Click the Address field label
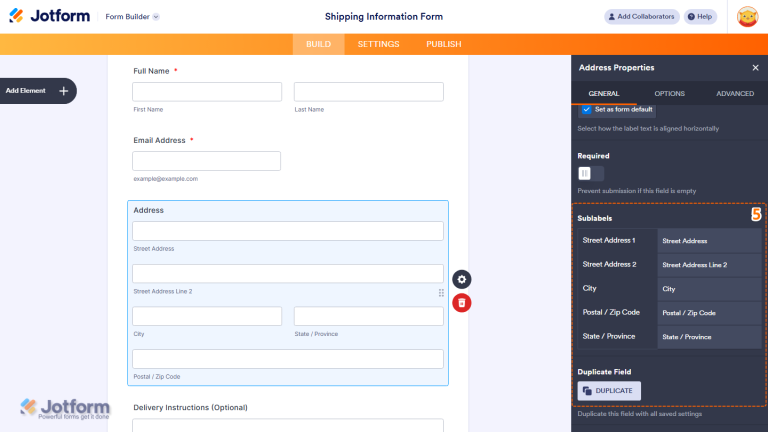This screenshot has width=768, height=432. coord(148,210)
